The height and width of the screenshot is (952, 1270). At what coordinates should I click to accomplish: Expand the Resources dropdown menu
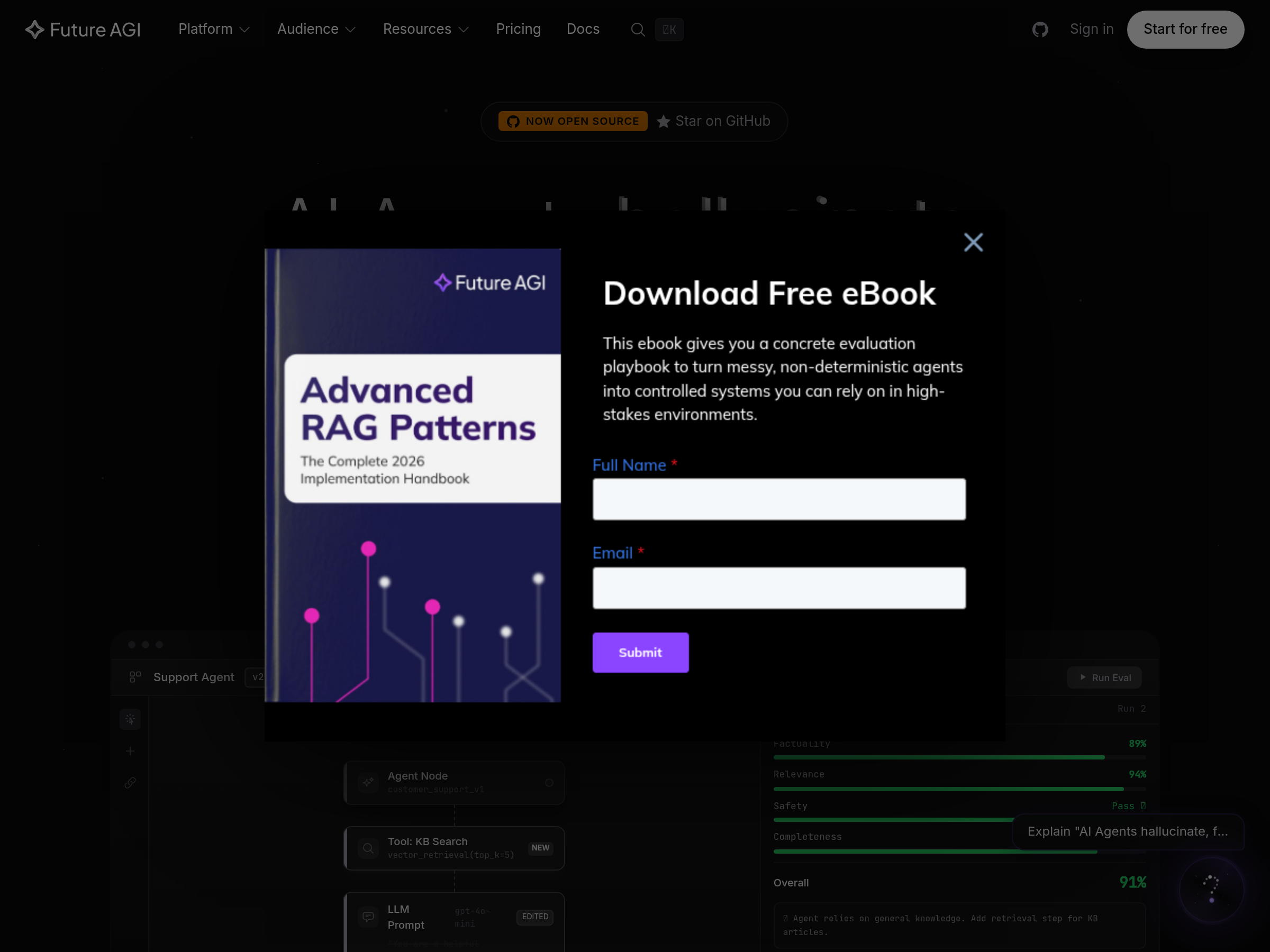(425, 29)
